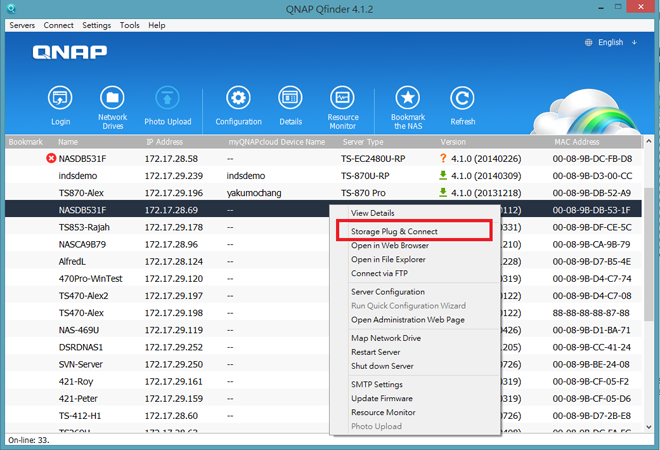Select the indsdemo server row
The image size is (660, 450).
pyautogui.click(x=323, y=176)
